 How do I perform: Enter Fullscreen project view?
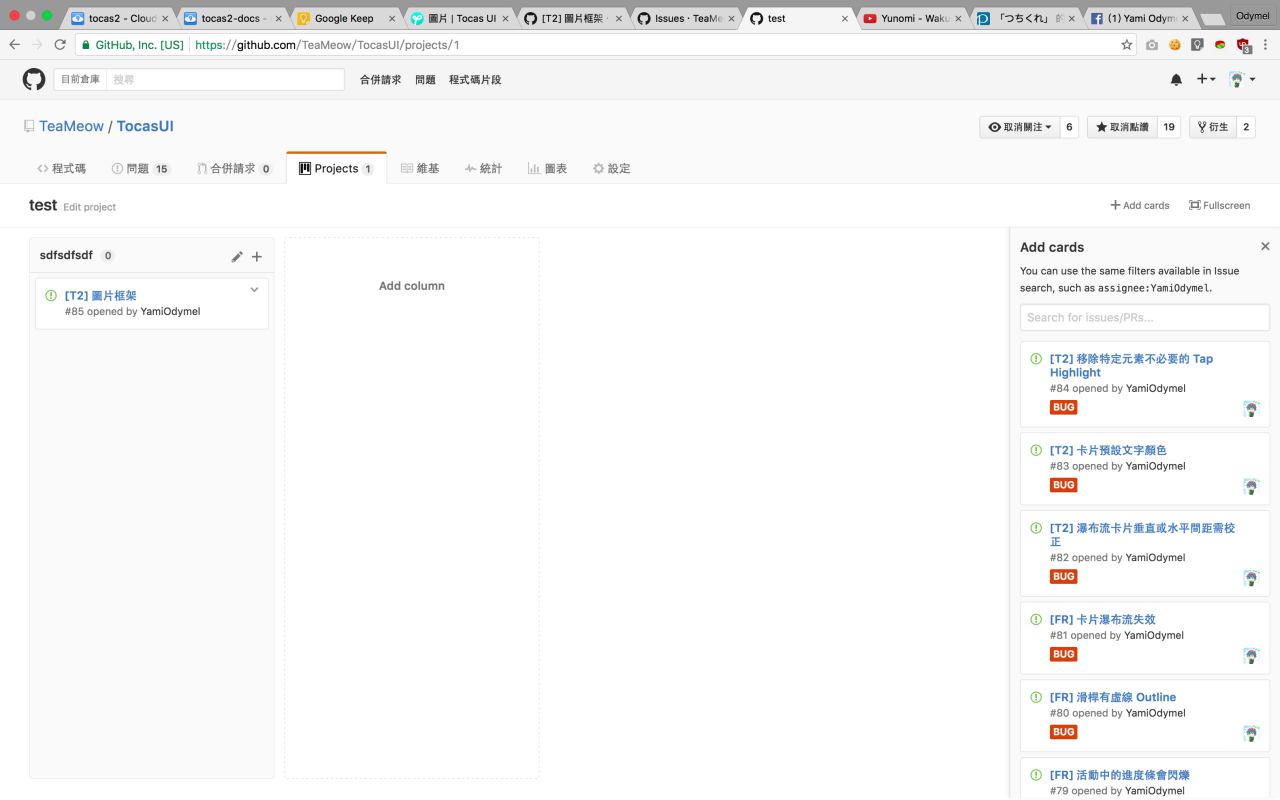pos(1219,205)
